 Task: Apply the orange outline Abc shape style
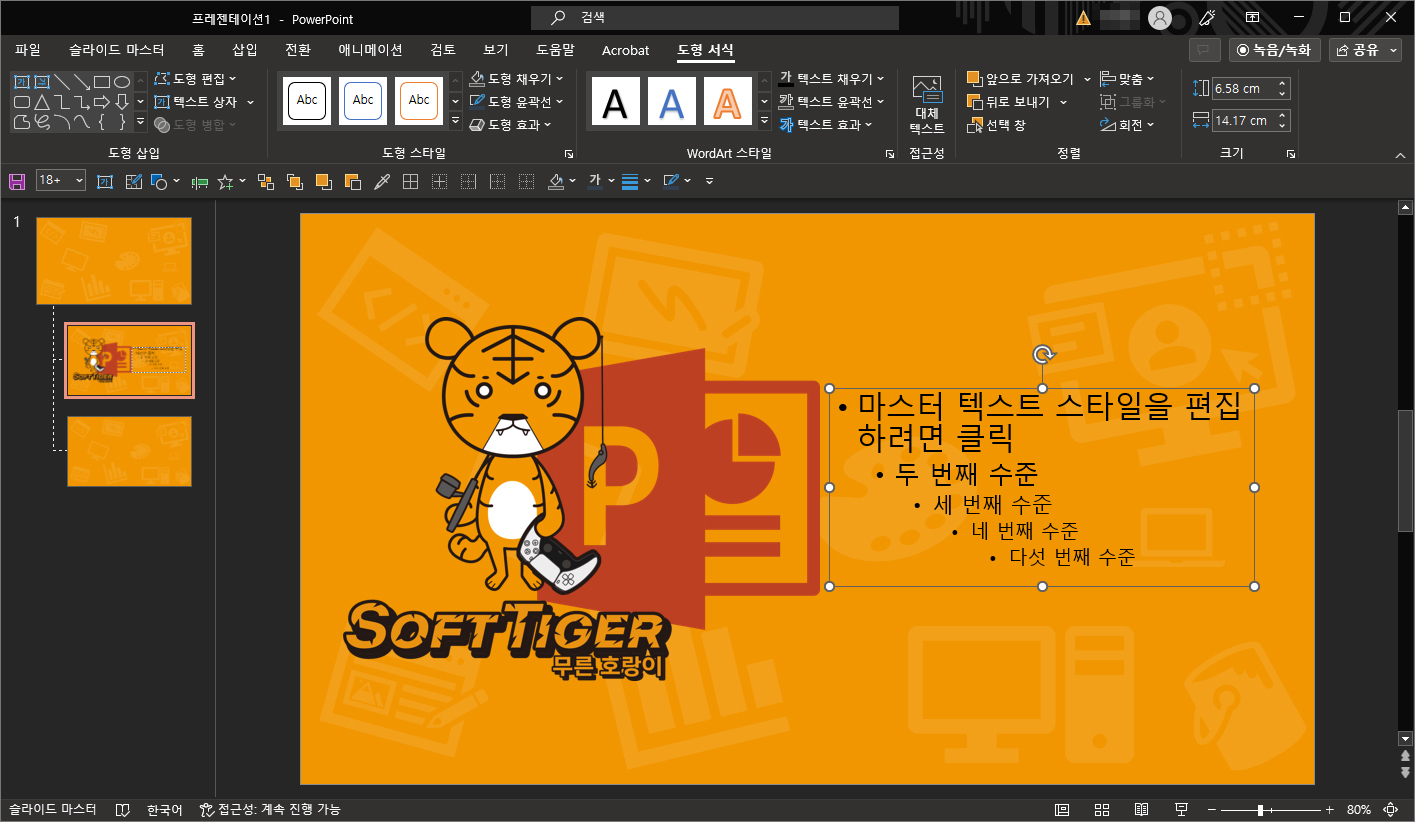pos(419,100)
